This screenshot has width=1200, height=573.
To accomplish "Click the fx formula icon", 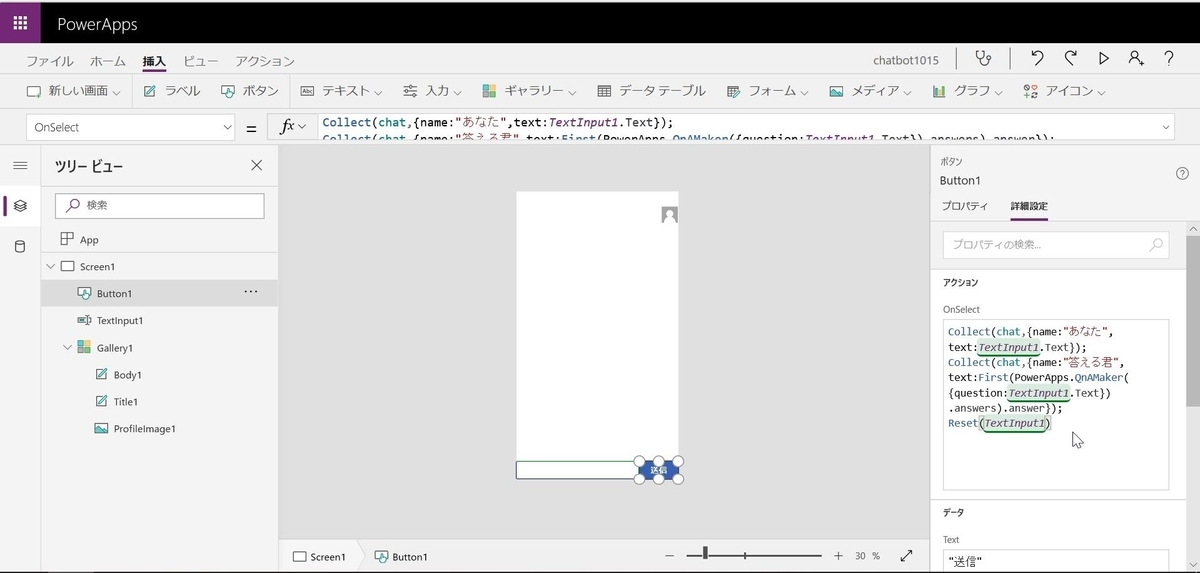I will pos(287,127).
